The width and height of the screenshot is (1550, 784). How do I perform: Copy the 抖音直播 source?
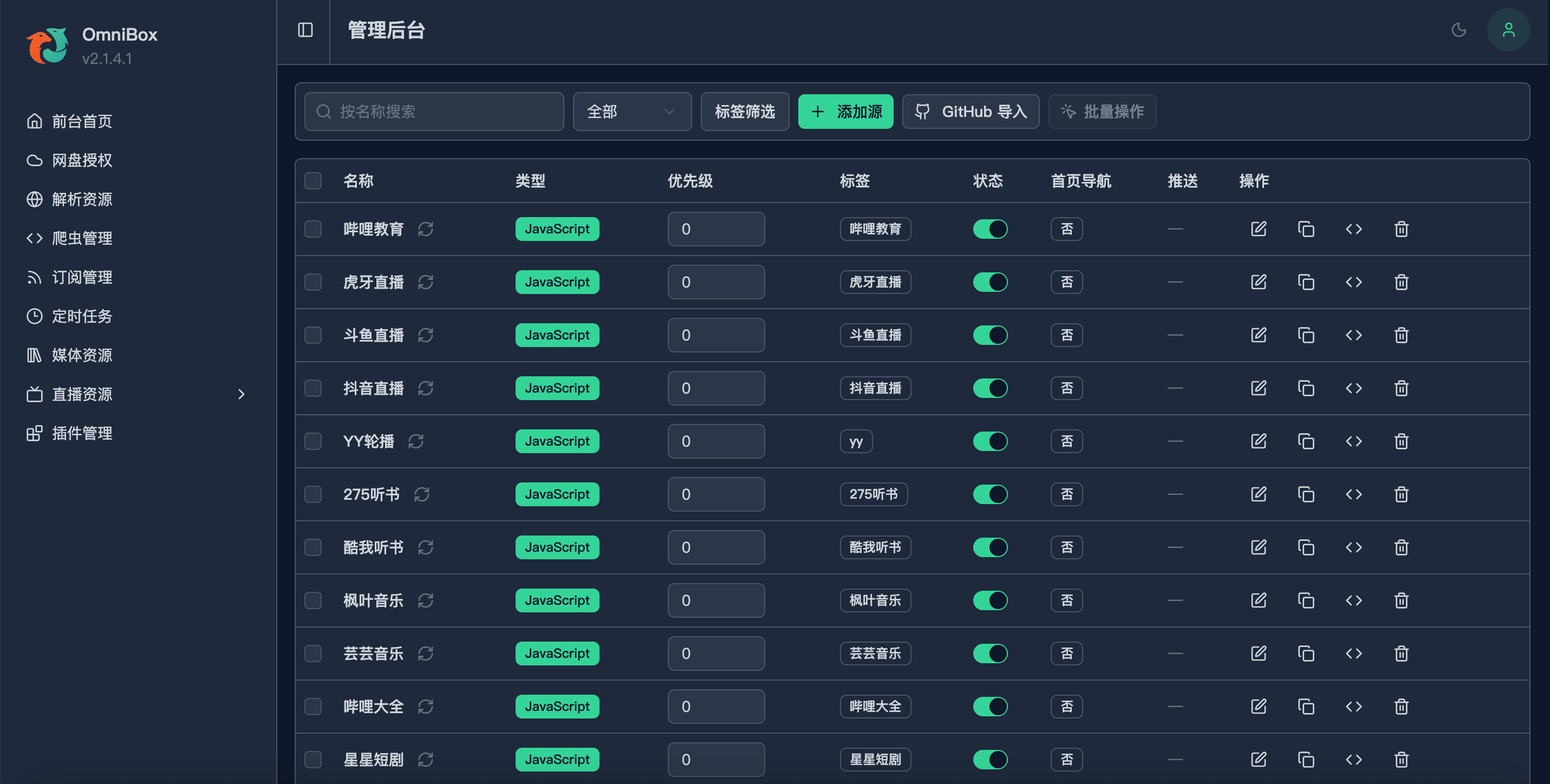(x=1306, y=388)
